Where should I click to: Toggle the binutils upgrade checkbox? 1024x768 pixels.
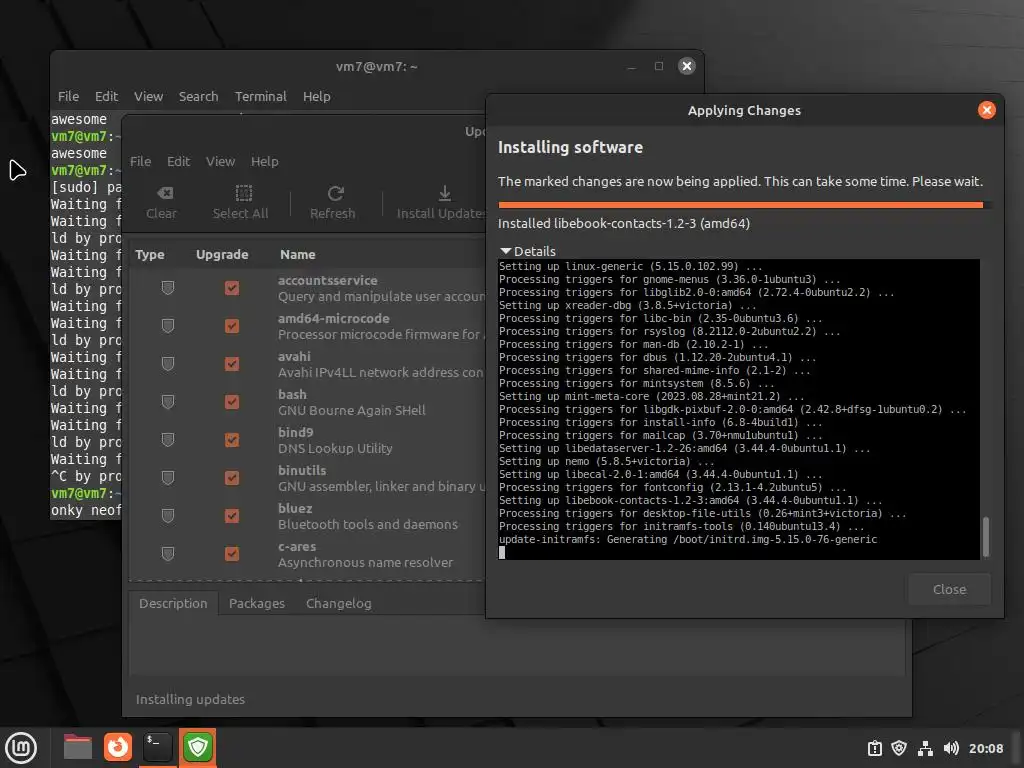(232, 478)
